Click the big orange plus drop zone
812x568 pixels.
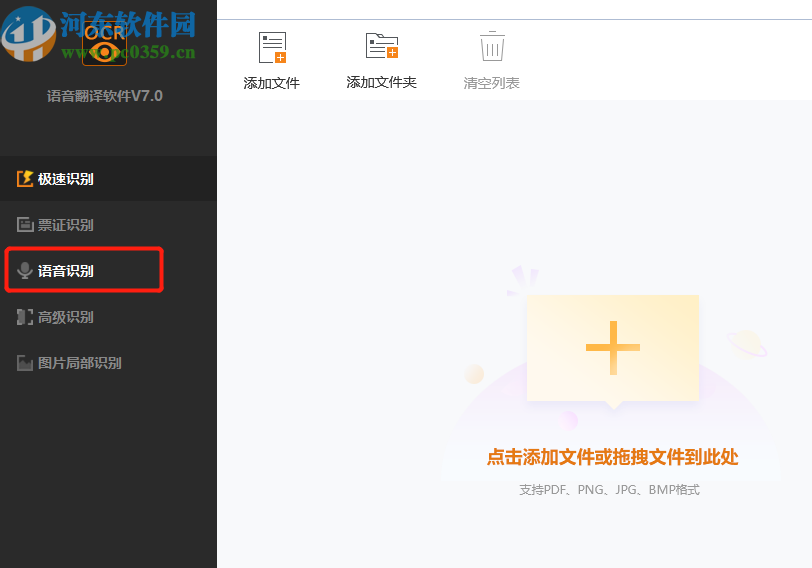(613, 347)
